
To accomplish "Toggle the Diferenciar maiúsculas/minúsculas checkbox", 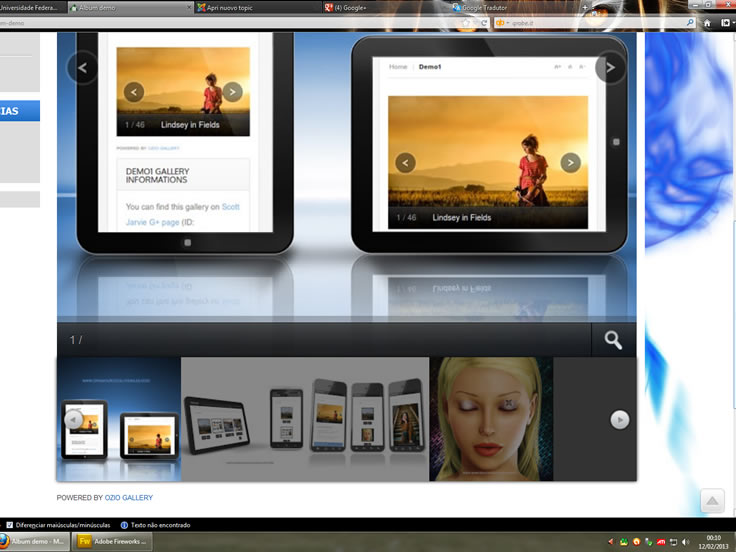I will tap(9, 525).
